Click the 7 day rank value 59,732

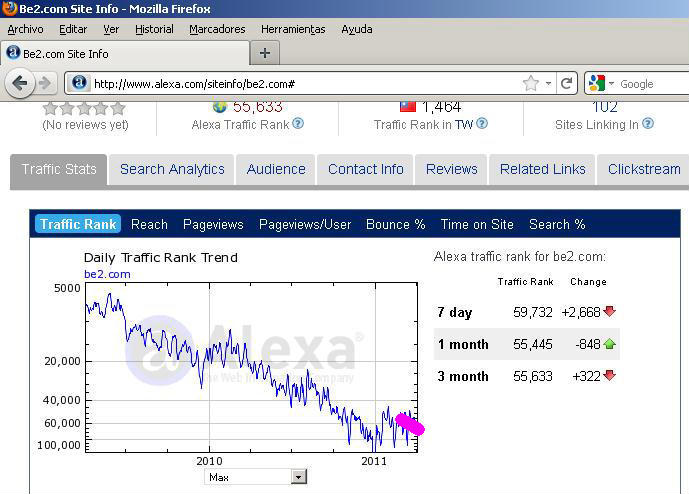533,312
